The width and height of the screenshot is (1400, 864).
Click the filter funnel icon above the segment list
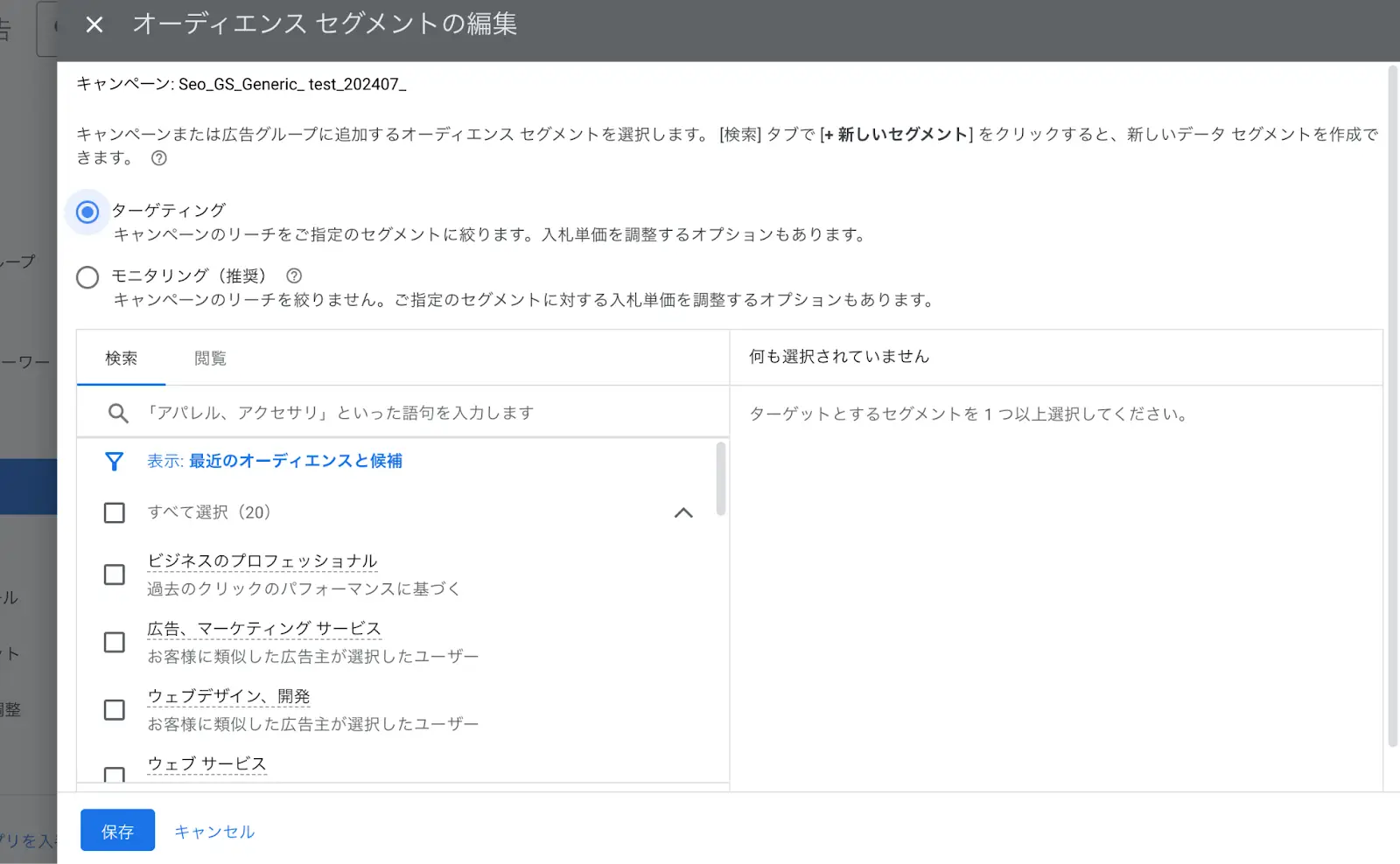coord(115,461)
